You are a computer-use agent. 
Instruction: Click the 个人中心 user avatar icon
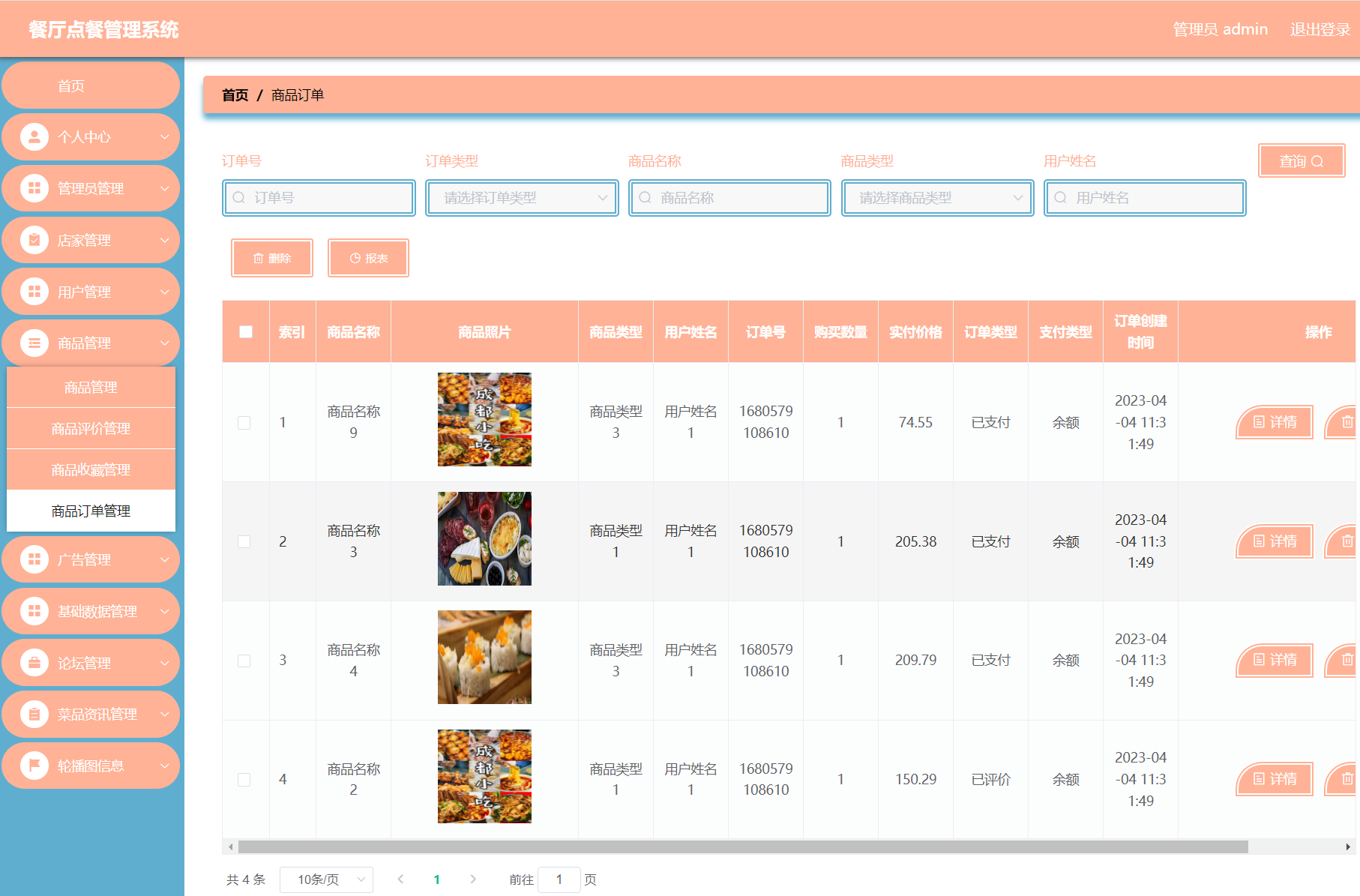[x=34, y=137]
